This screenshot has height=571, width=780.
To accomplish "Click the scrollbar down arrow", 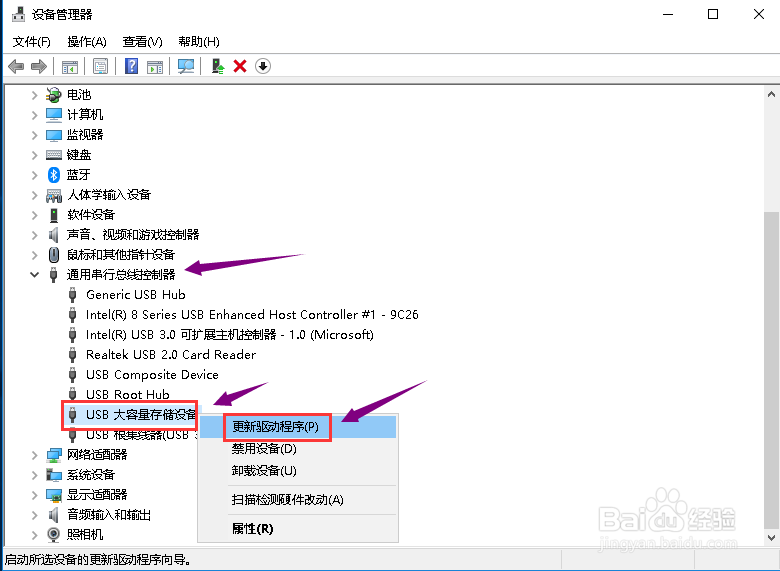I will (x=771, y=538).
